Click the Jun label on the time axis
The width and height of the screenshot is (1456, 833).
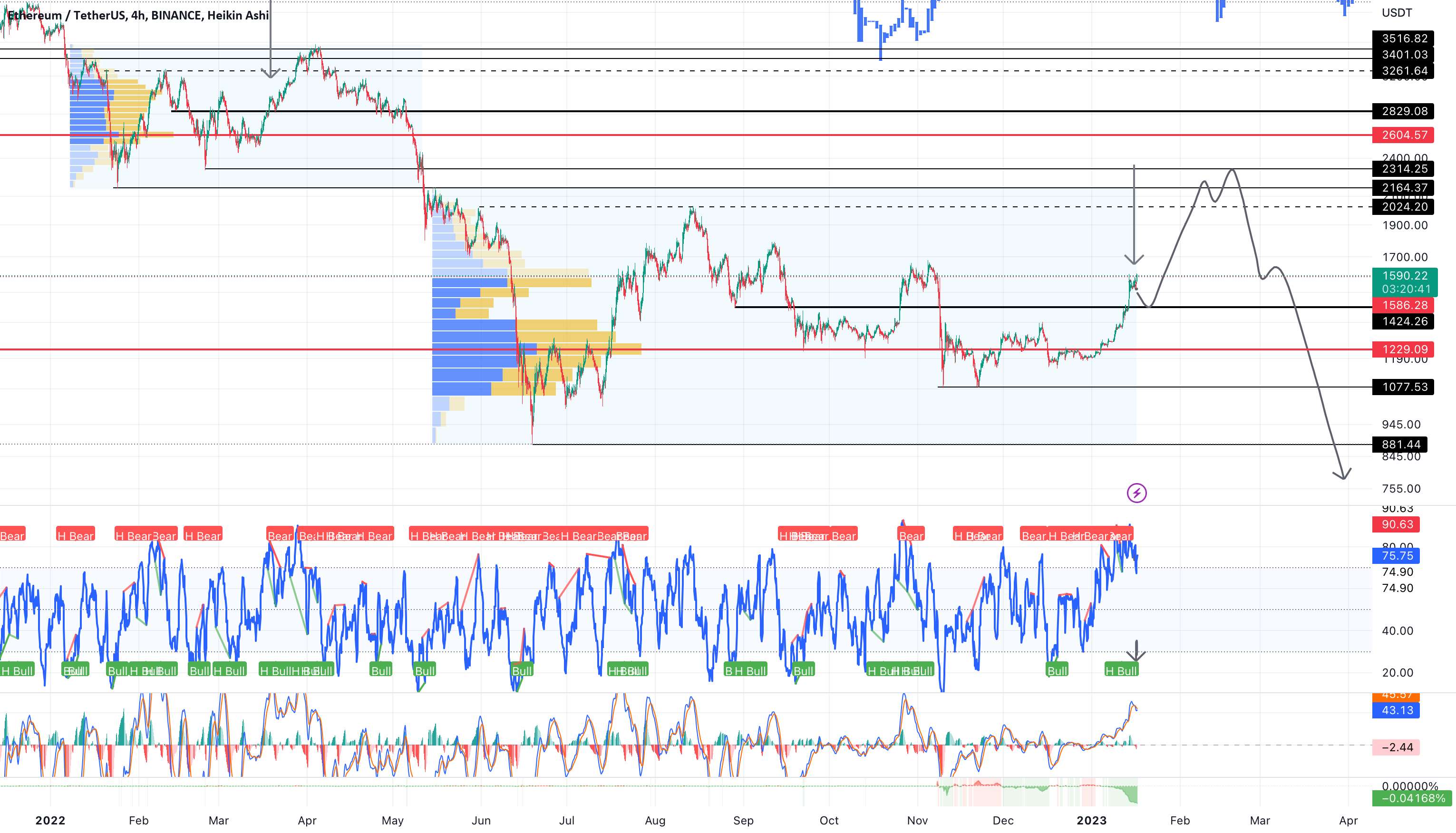coord(481,821)
